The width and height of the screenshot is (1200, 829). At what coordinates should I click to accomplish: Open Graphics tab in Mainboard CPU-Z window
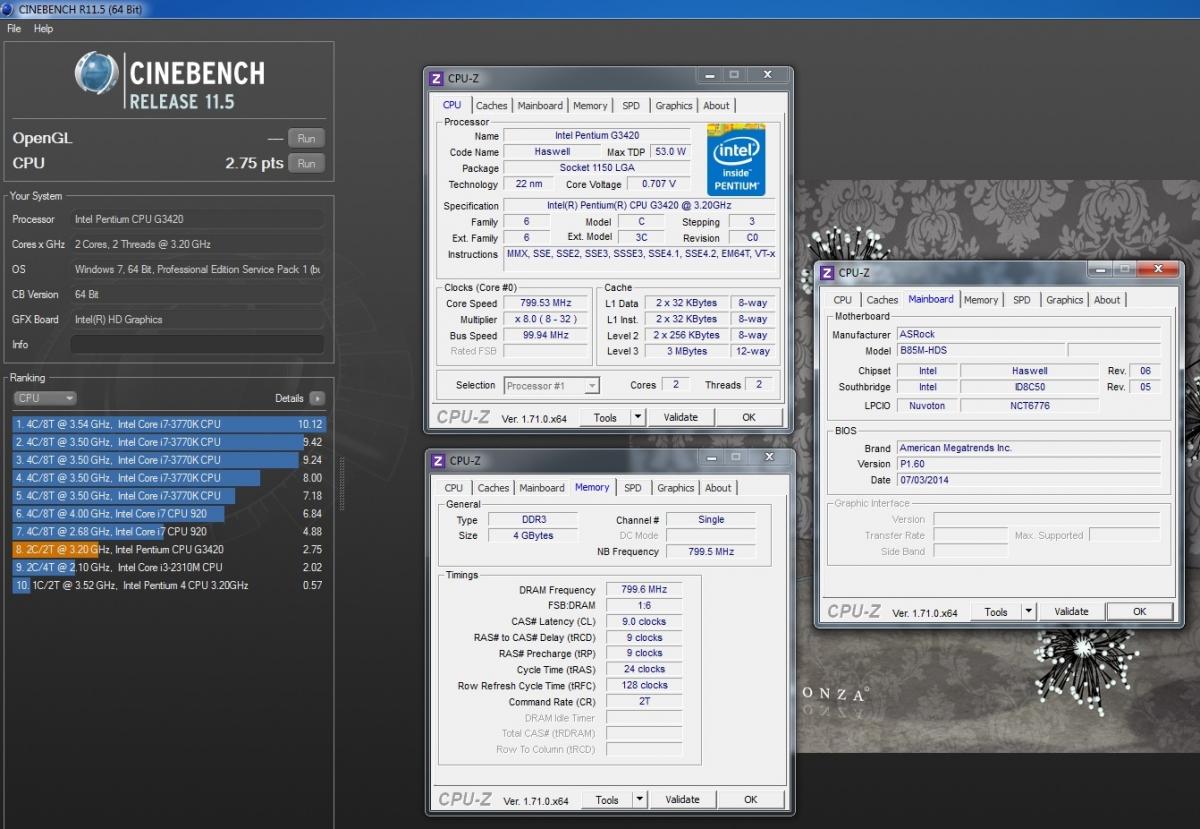click(x=1065, y=300)
